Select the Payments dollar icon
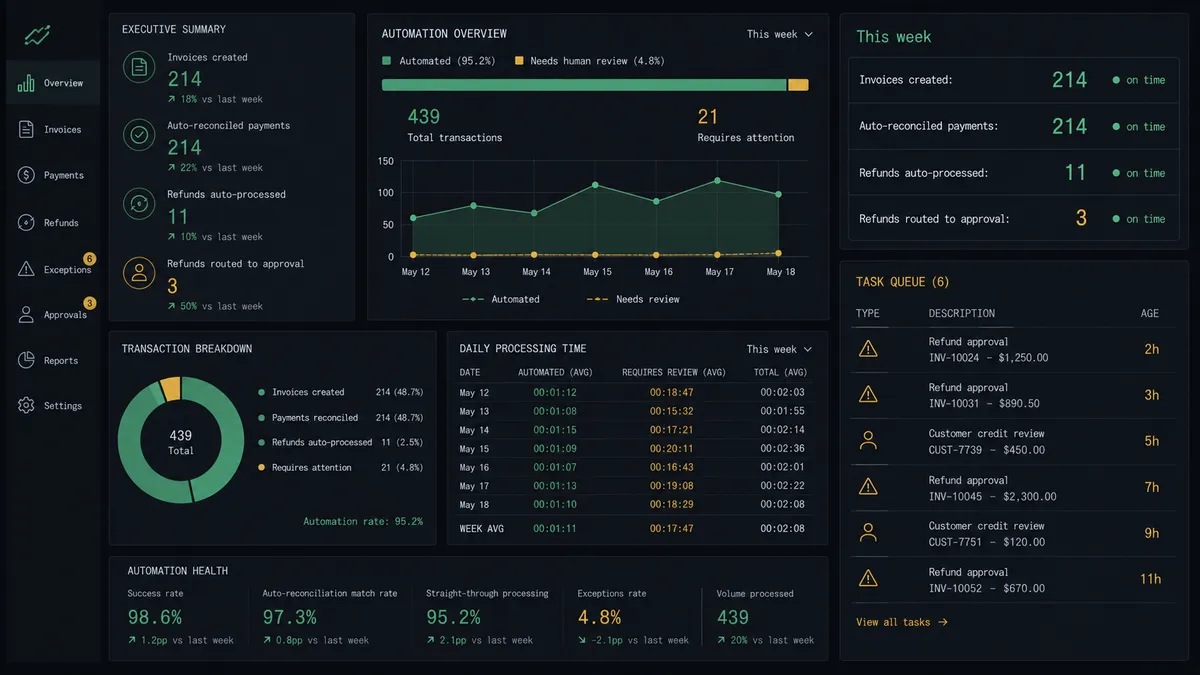This screenshot has height=675, width=1200. [26, 175]
